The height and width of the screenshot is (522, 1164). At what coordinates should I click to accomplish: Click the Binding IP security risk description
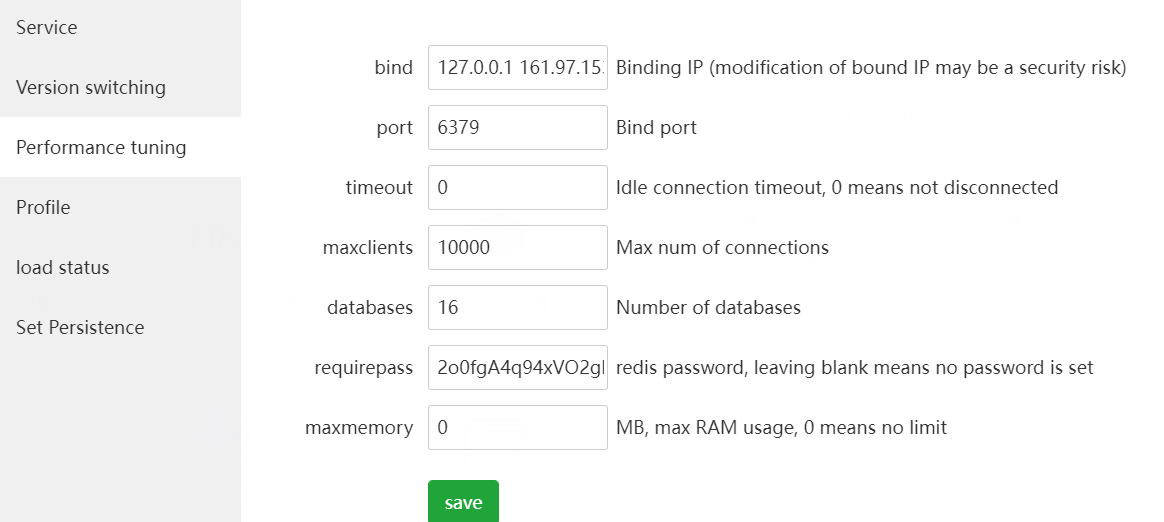tap(871, 68)
